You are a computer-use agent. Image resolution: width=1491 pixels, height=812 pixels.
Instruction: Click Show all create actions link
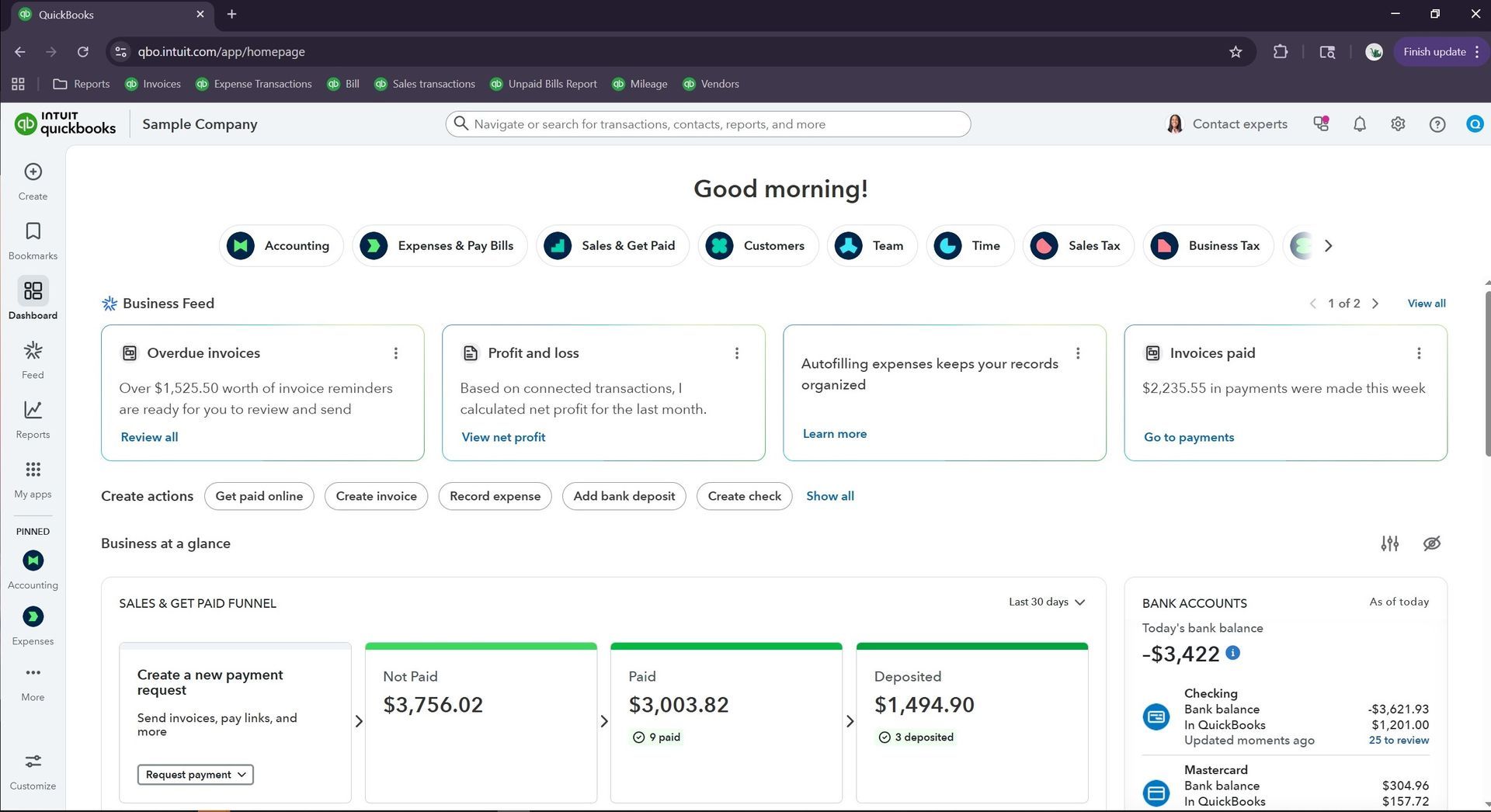[830, 497]
